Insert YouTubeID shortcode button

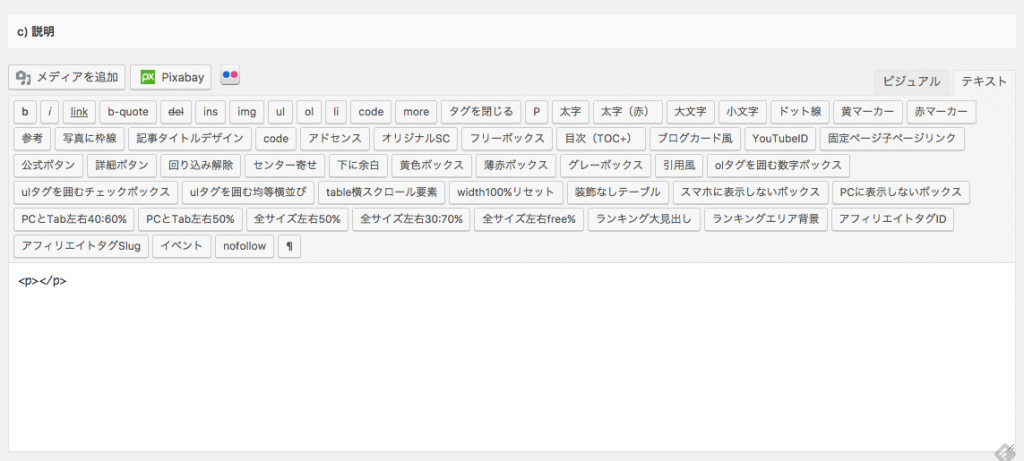(783, 139)
